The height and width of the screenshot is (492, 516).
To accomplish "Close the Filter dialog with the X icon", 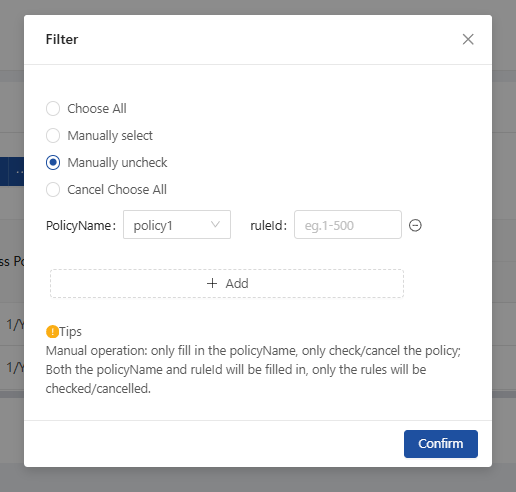I will pos(468,39).
